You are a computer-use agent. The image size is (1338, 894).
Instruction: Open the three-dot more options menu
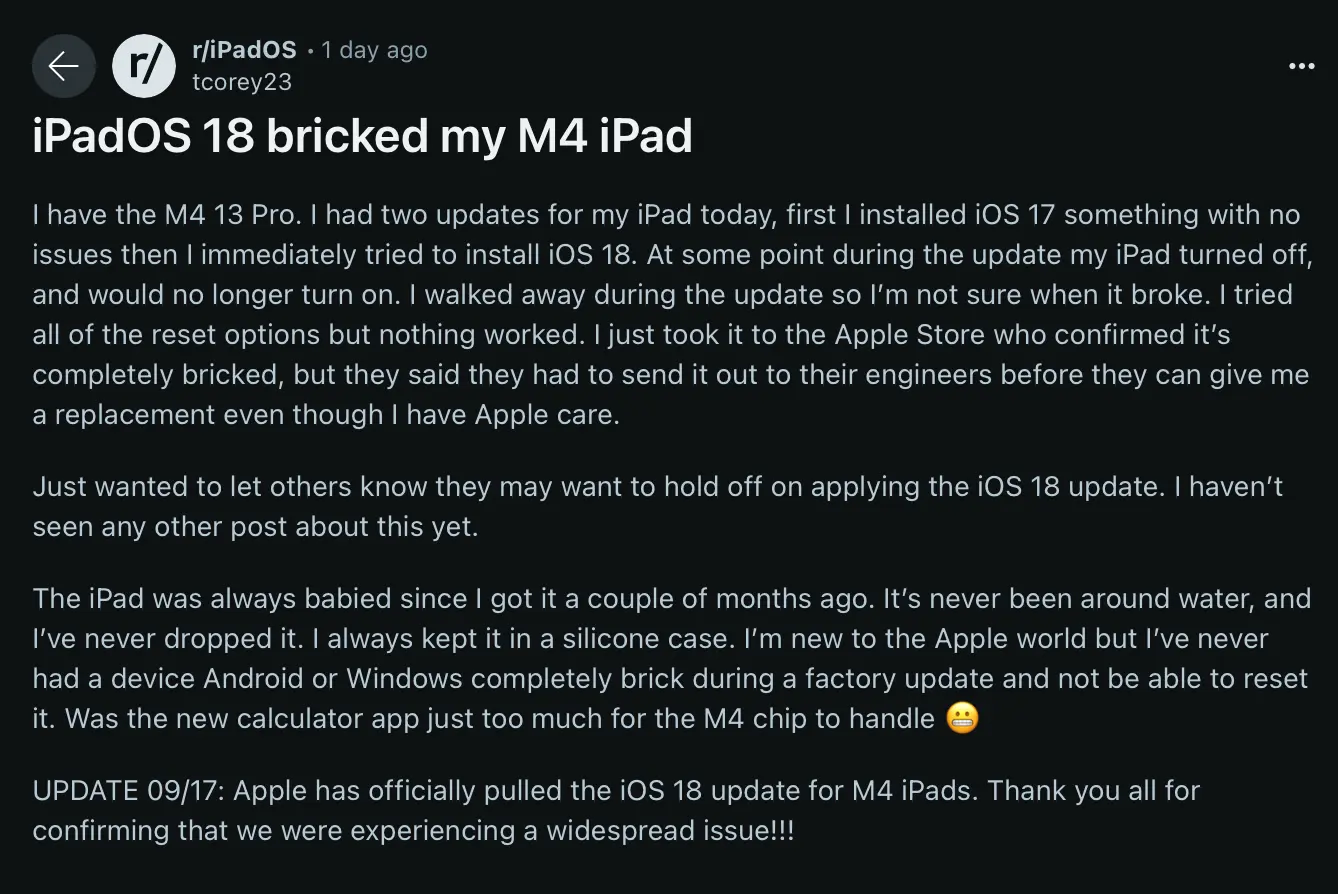pyautogui.click(x=1301, y=66)
